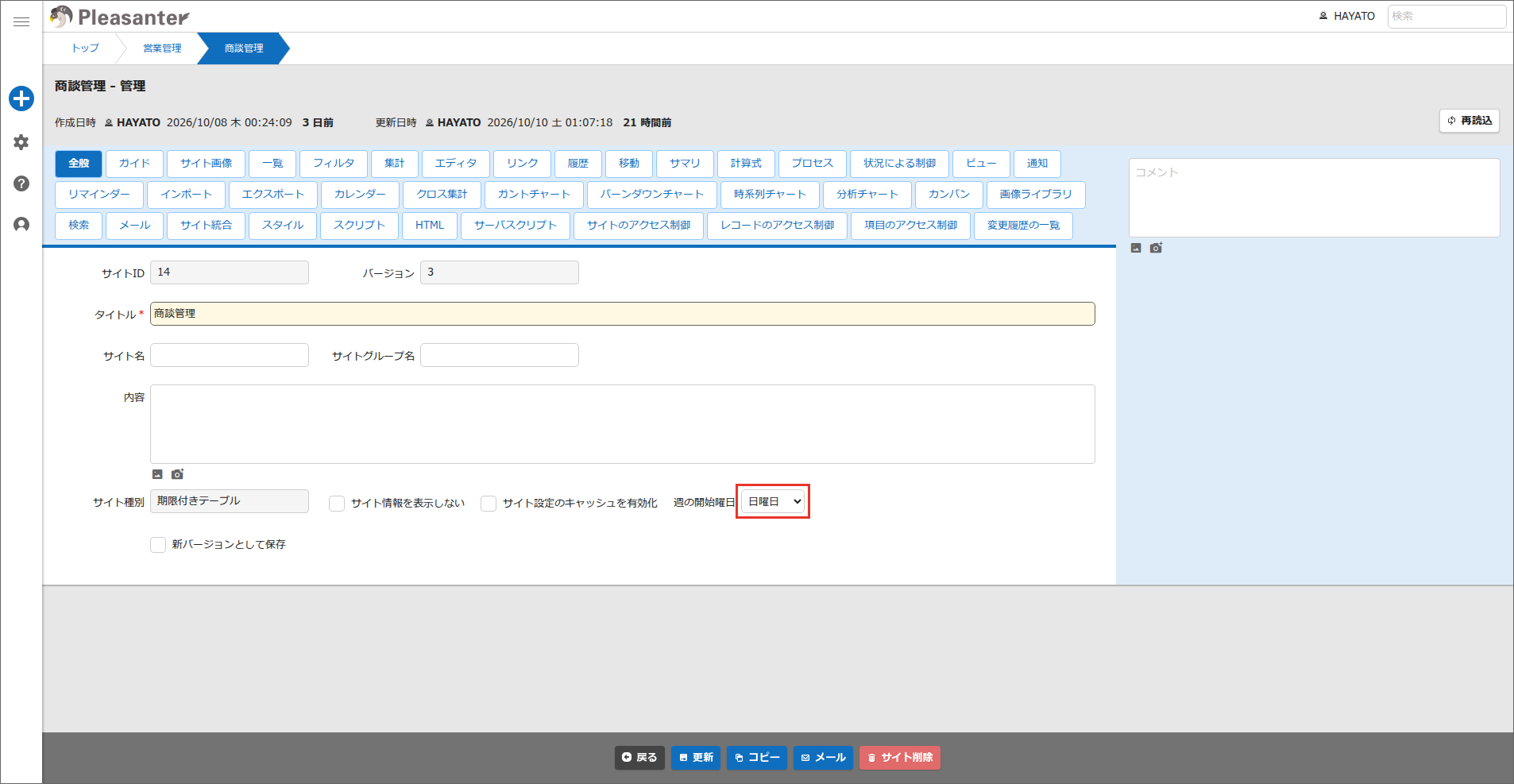The height and width of the screenshot is (784, 1514).
Task: Click the sidebar user account icon
Action: coord(21,225)
